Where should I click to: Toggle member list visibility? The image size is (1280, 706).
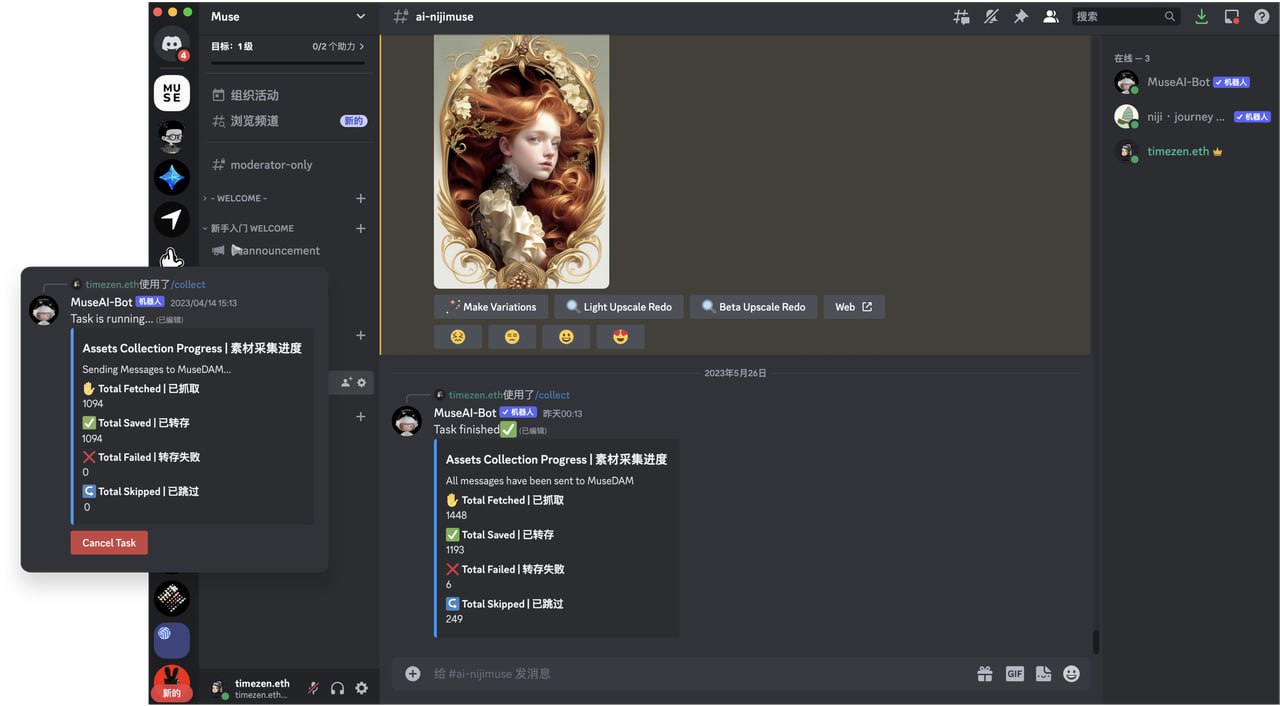(x=1051, y=17)
